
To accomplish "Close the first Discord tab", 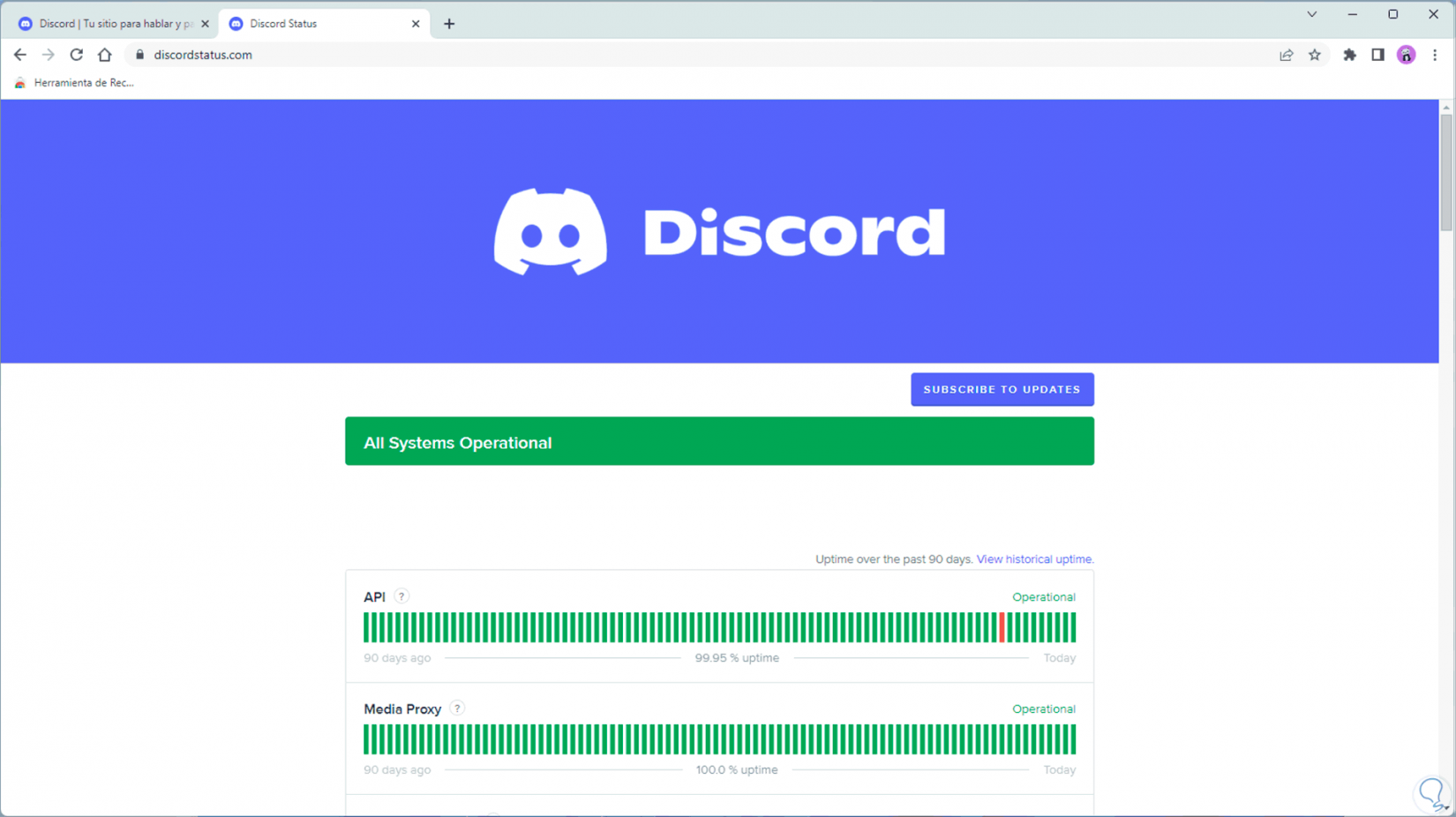I will [x=205, y=24].
